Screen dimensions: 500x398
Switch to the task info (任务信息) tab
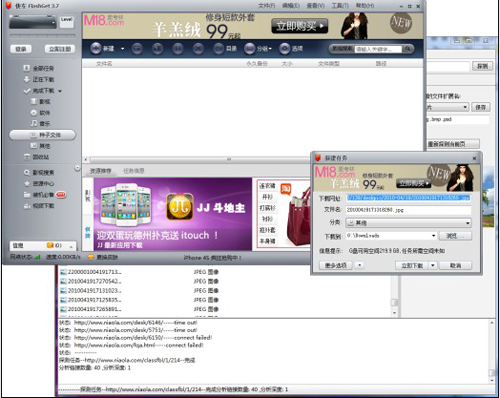coord(134,171)
